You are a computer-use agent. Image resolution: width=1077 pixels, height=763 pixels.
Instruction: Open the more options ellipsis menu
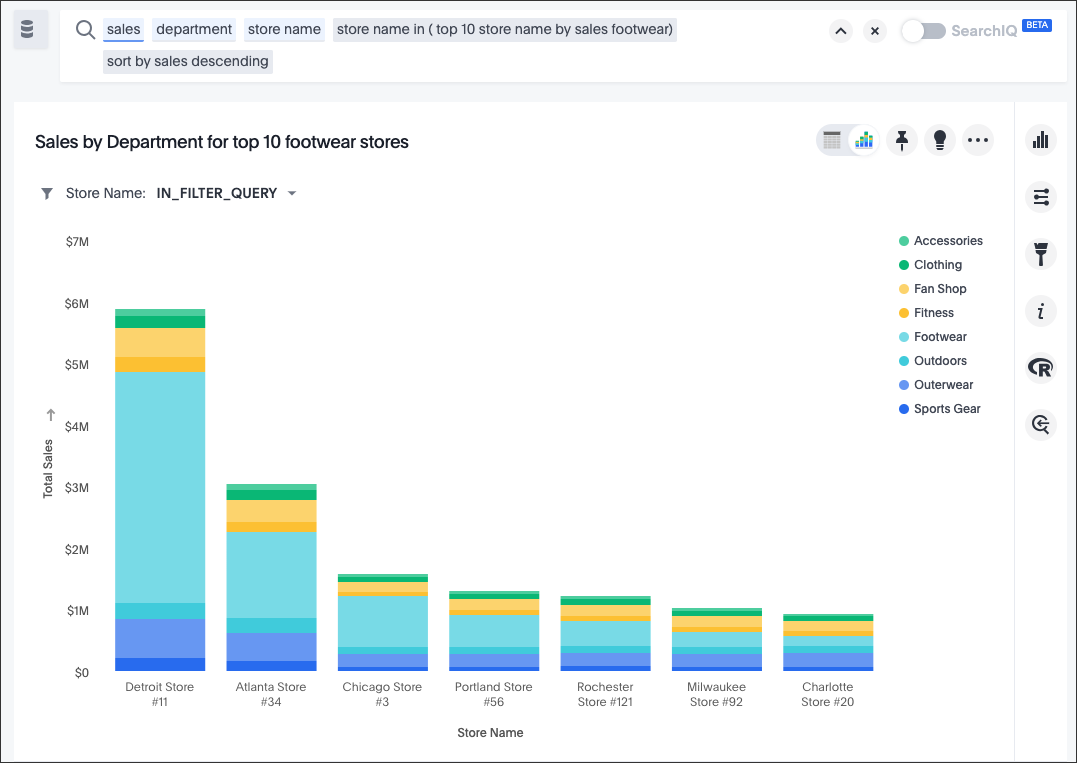coord(977,141)
